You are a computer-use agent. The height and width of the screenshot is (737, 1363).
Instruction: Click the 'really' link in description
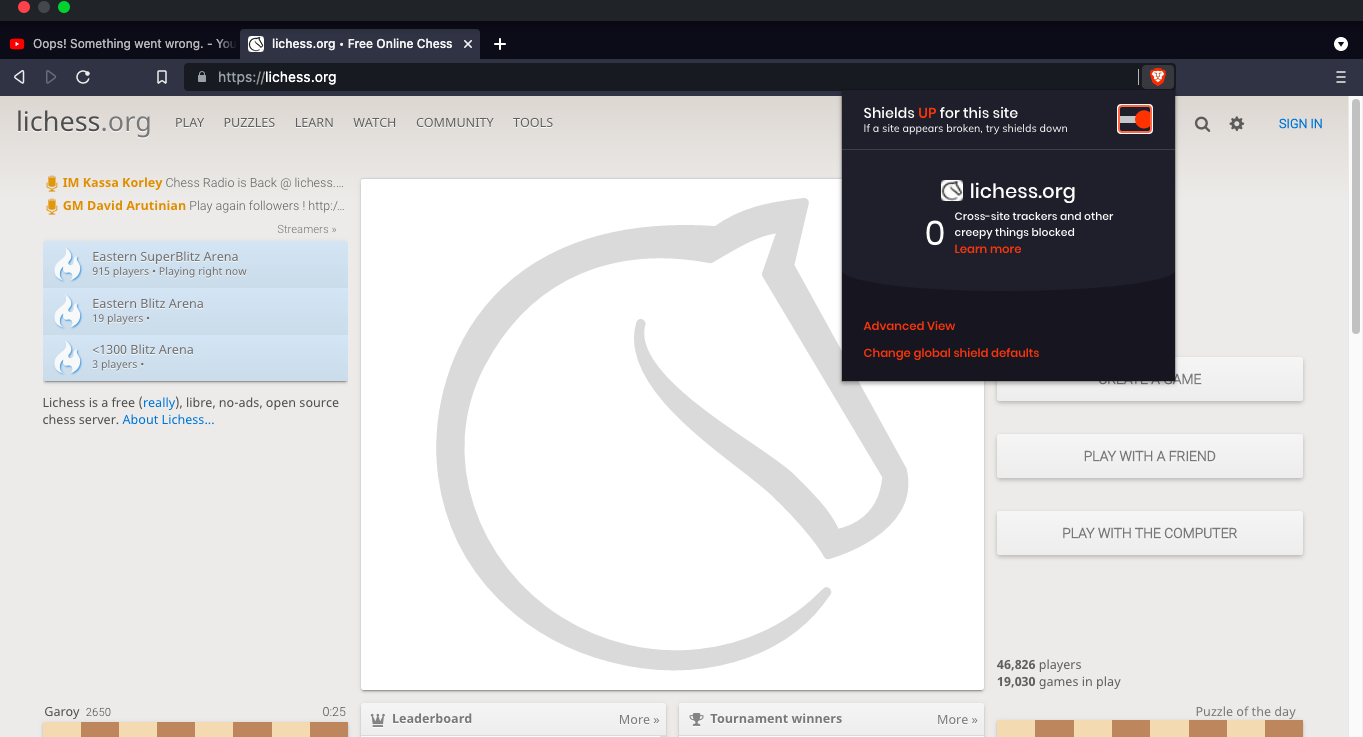coord(158,403)
